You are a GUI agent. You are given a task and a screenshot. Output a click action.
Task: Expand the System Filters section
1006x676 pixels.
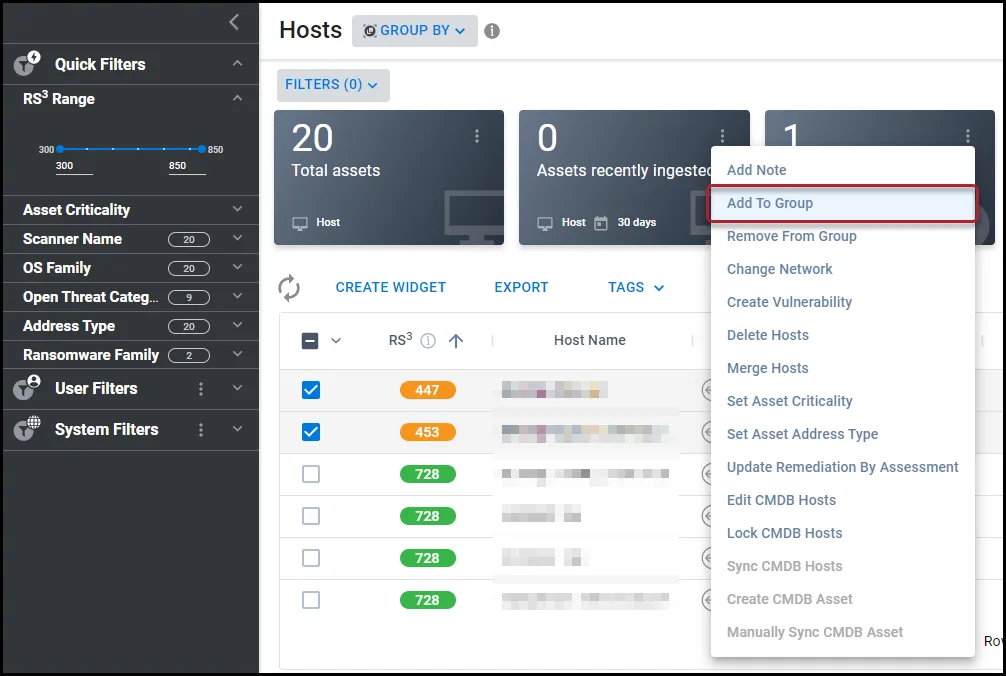pos(237,429)
